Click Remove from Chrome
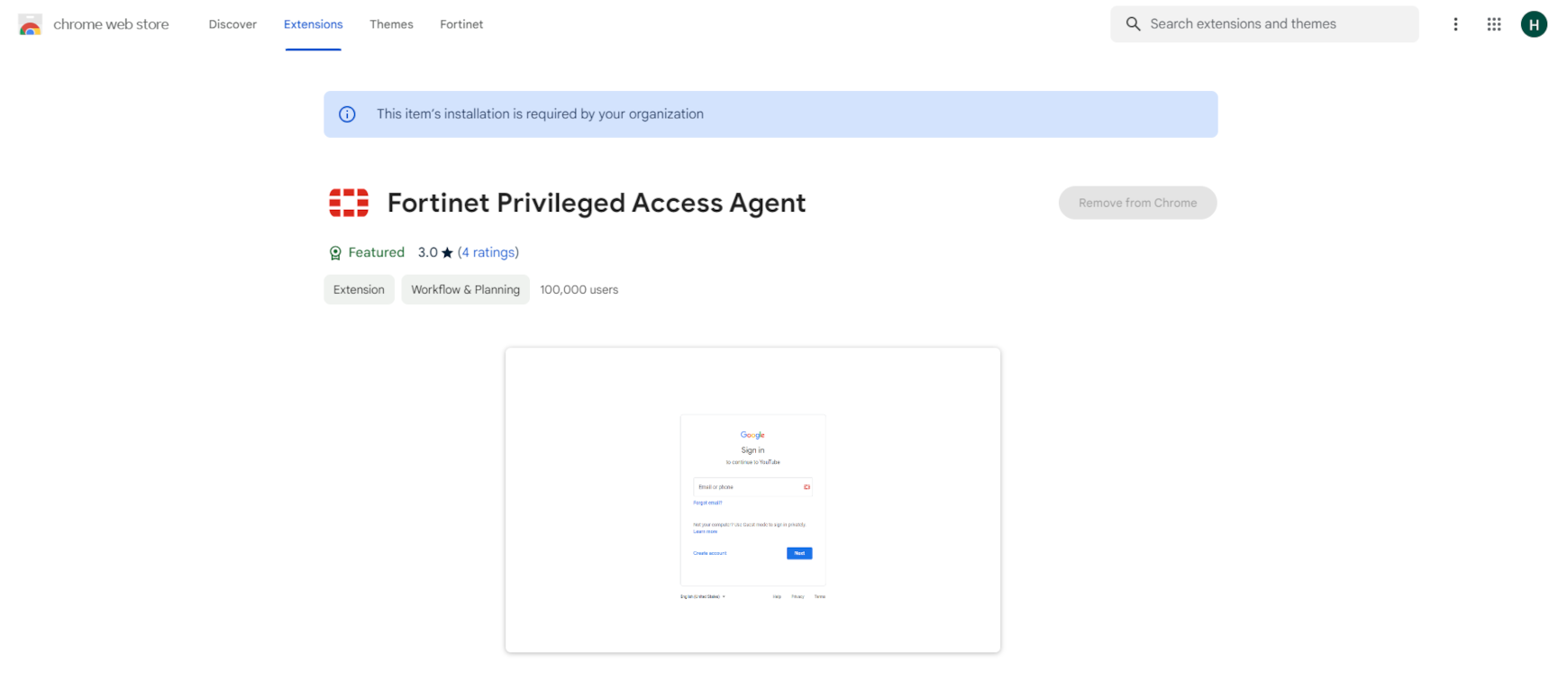 tap(1137, 203)
